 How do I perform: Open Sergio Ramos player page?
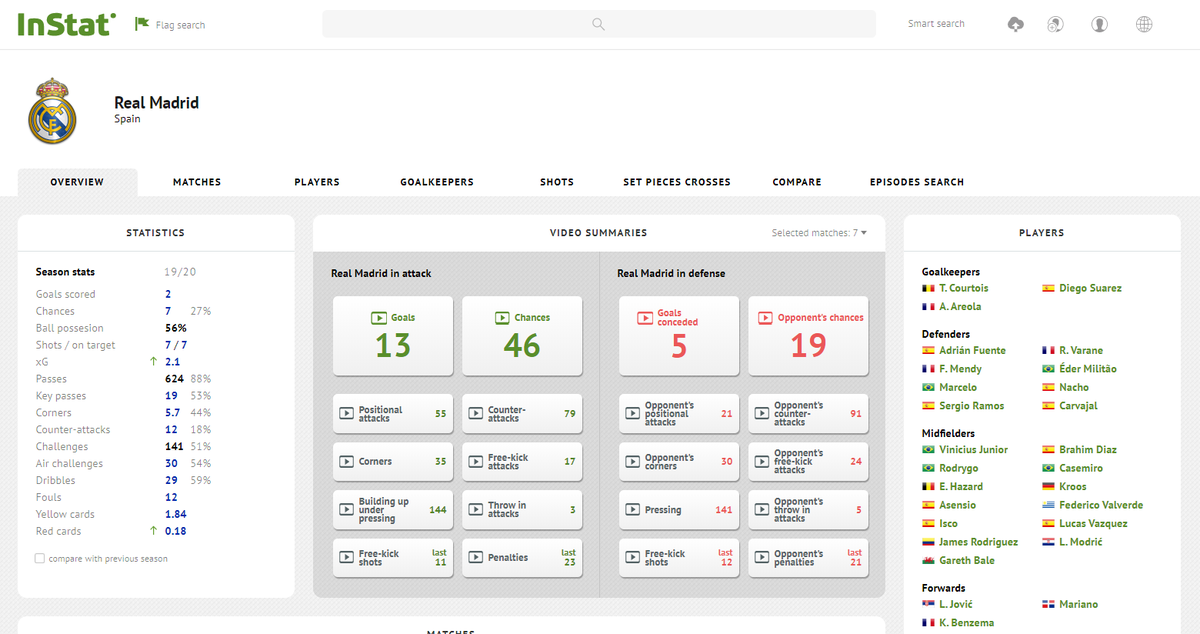tap(971, 406)
